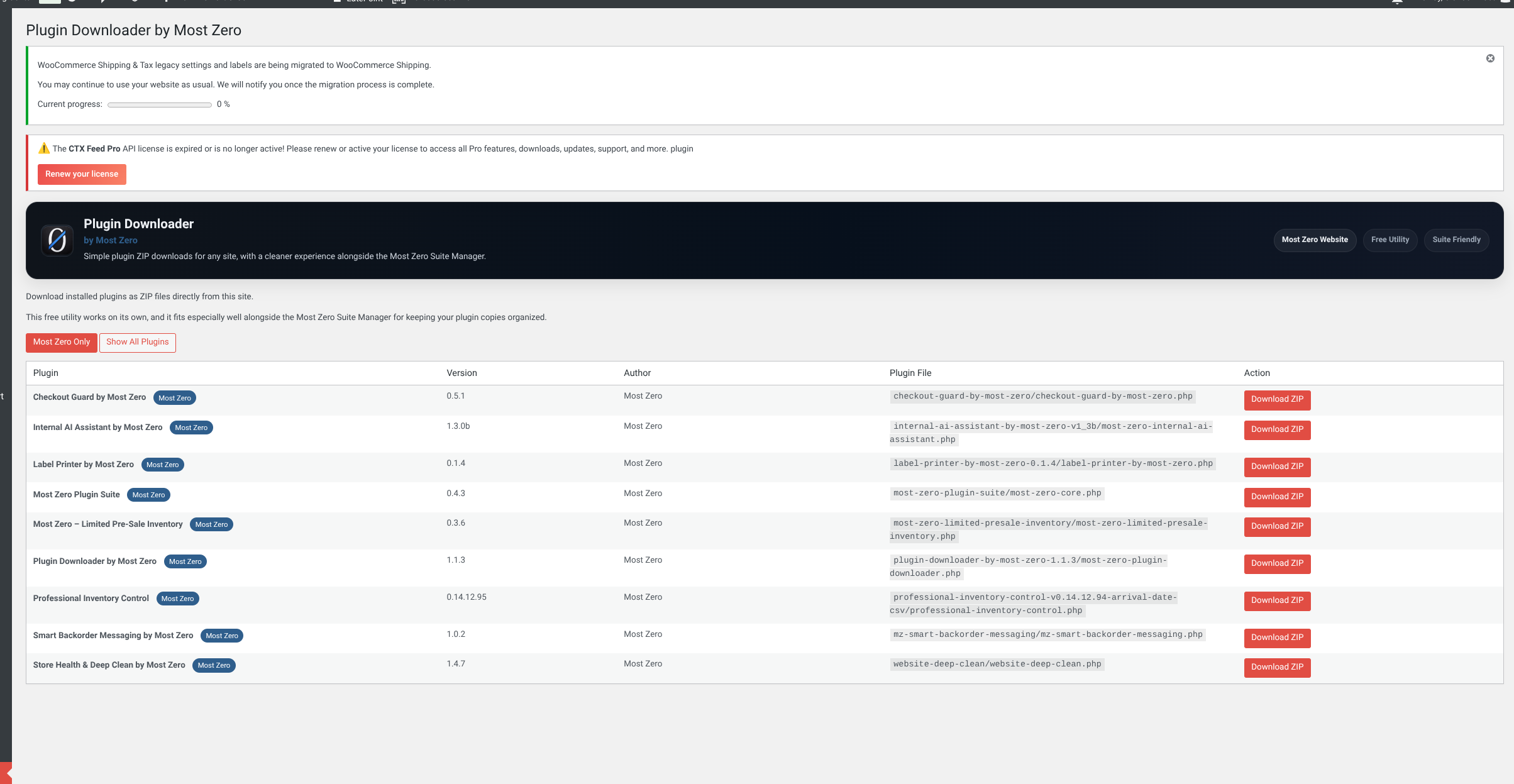Download ZIP for Label Printer by Most Zero
Viewport: 1514px width, 784px height.
click(x=1277, y=467)
